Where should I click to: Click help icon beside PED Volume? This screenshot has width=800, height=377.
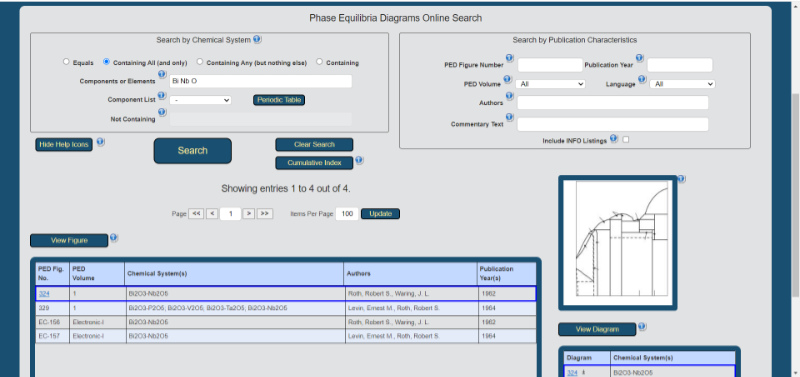[507, 79]
